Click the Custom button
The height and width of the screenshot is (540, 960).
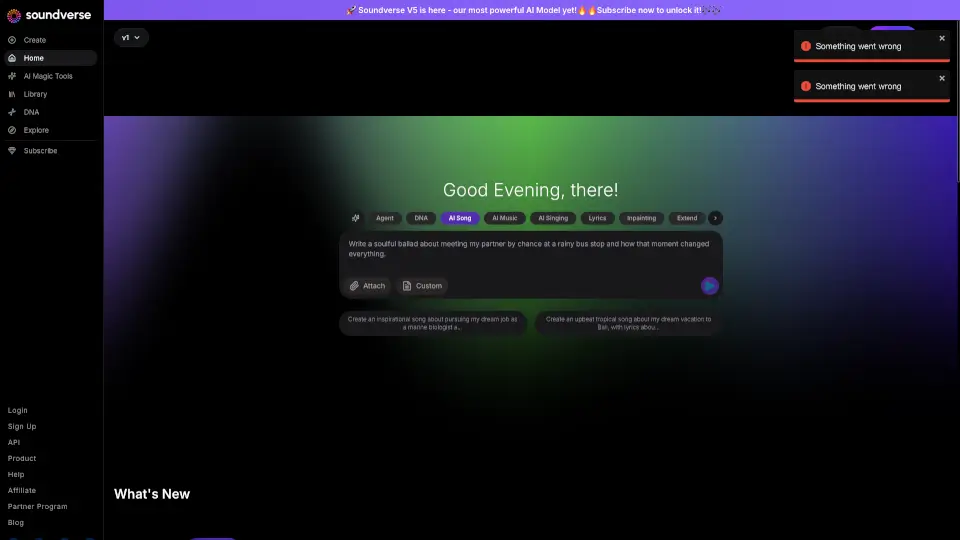(x=422, y=286)
